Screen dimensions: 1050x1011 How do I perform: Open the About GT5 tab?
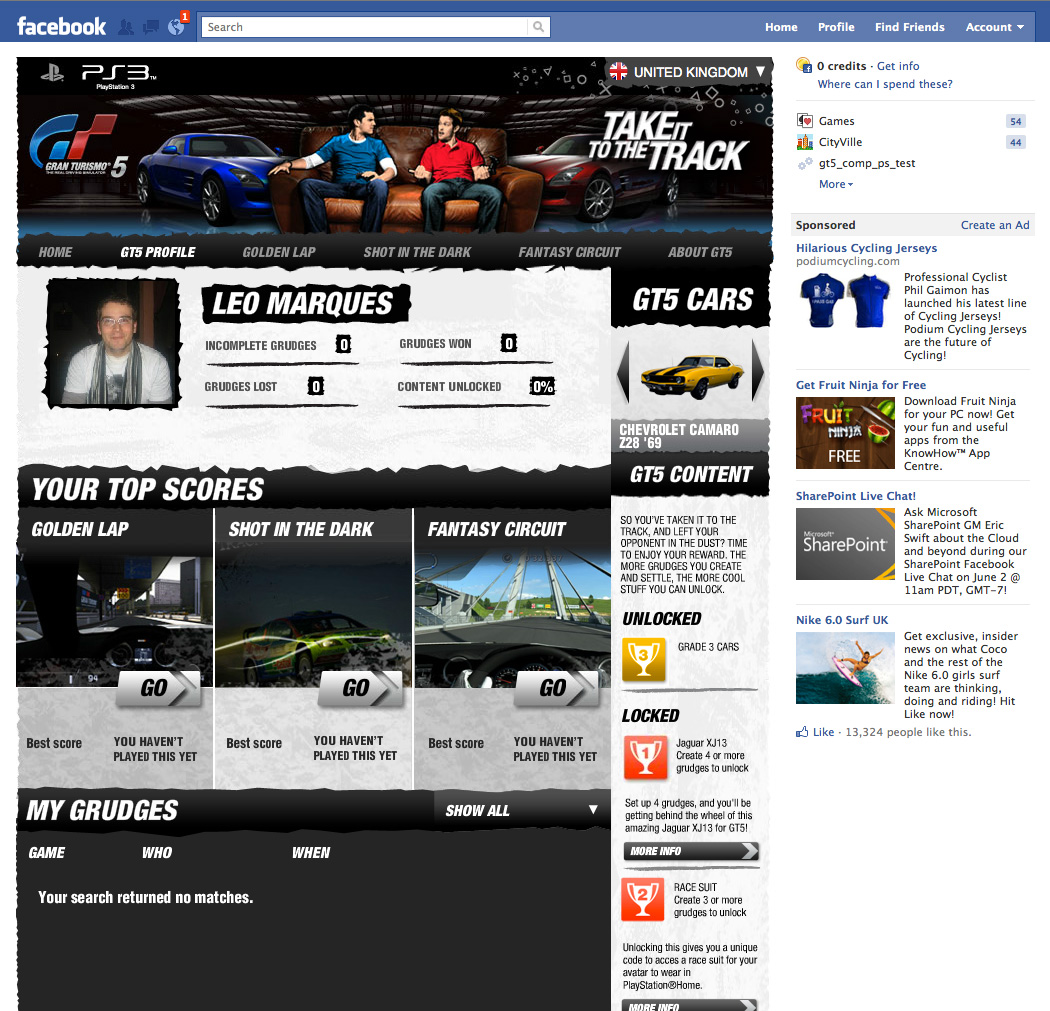click(x=700, y=252)
